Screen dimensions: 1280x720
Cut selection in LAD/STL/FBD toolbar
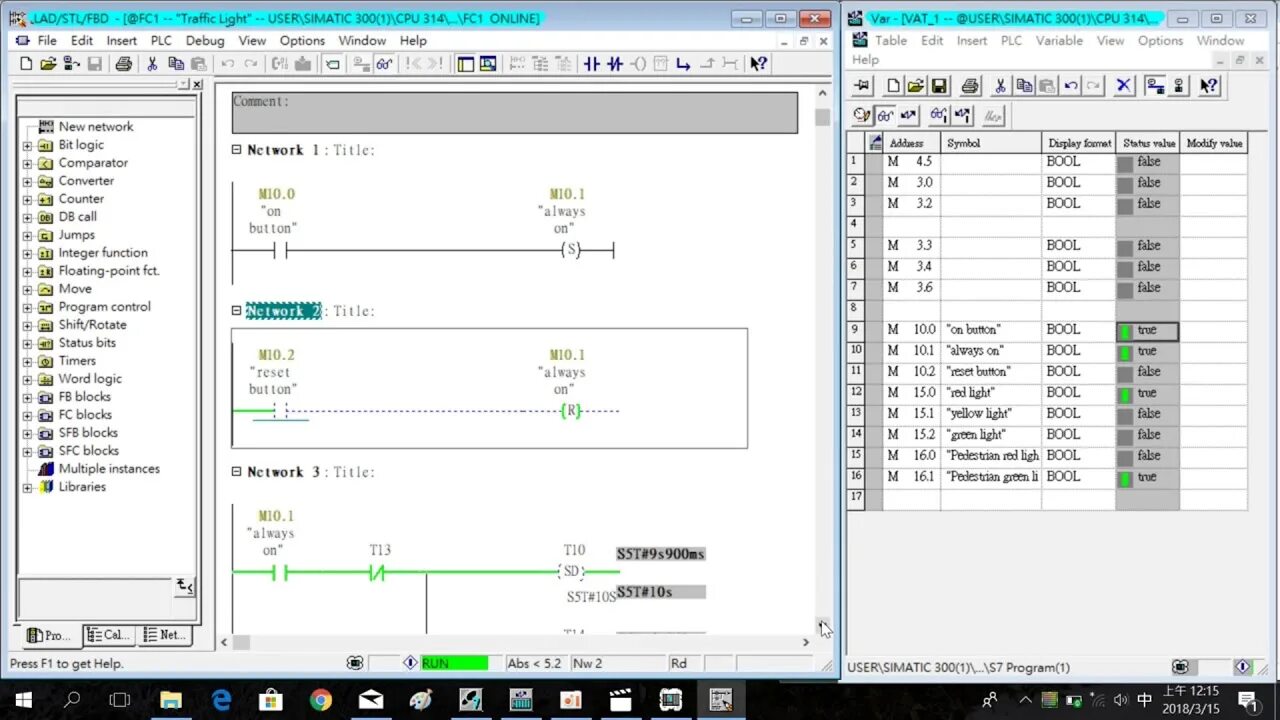(x=152, y=64)
